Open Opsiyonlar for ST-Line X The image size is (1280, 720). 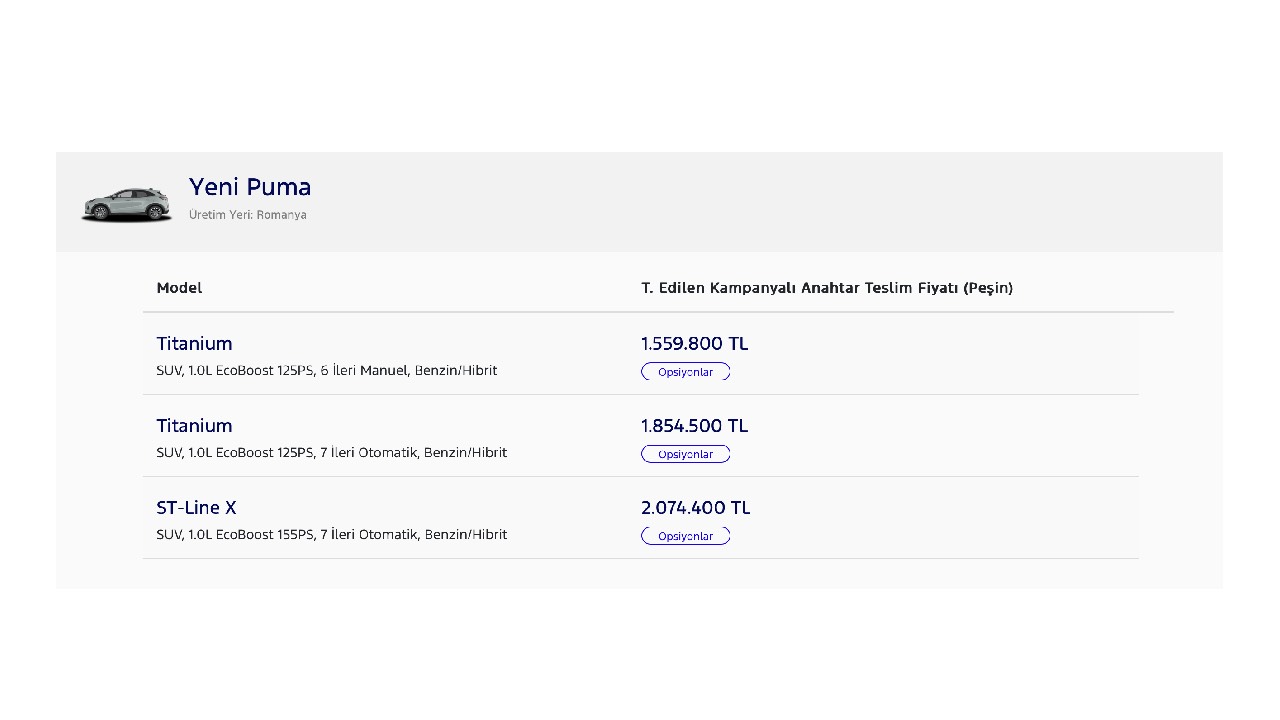click(686, 536)
